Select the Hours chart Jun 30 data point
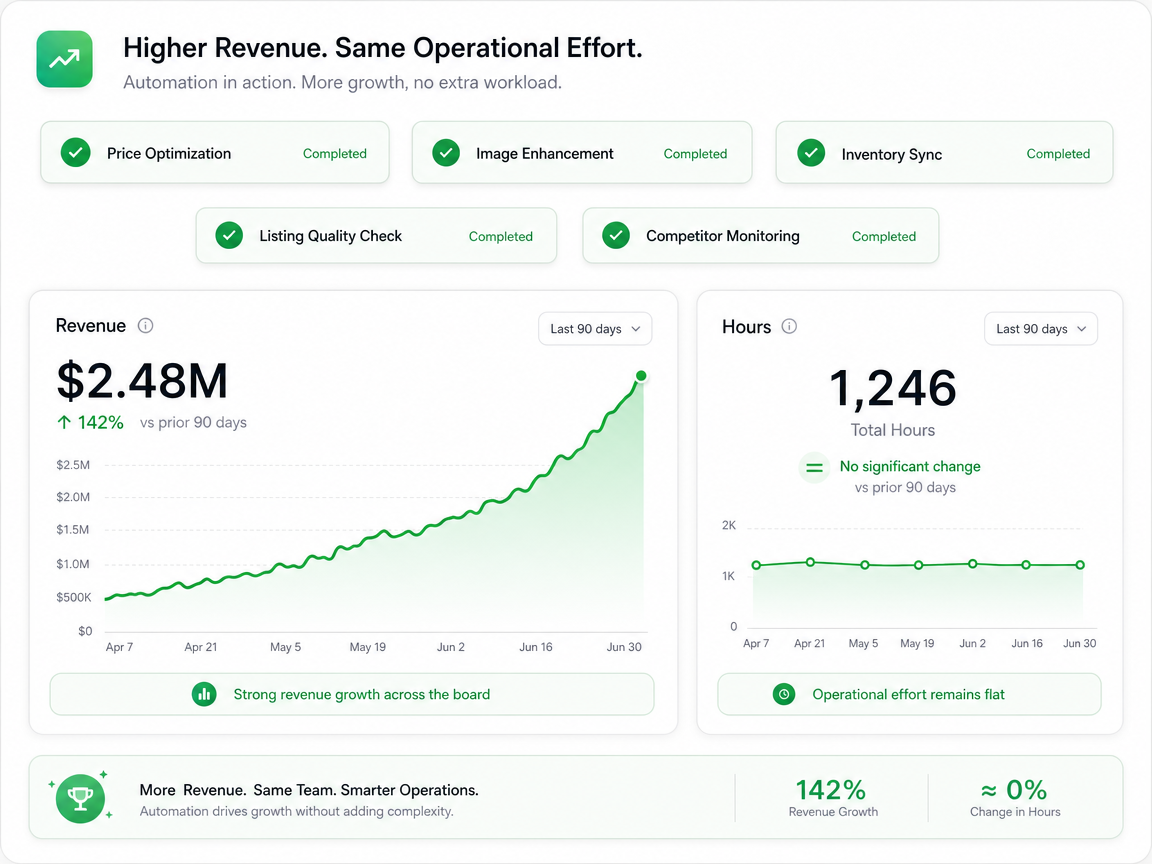The width and height of the screenshot is (1152, 864). tap(1080, 565)
